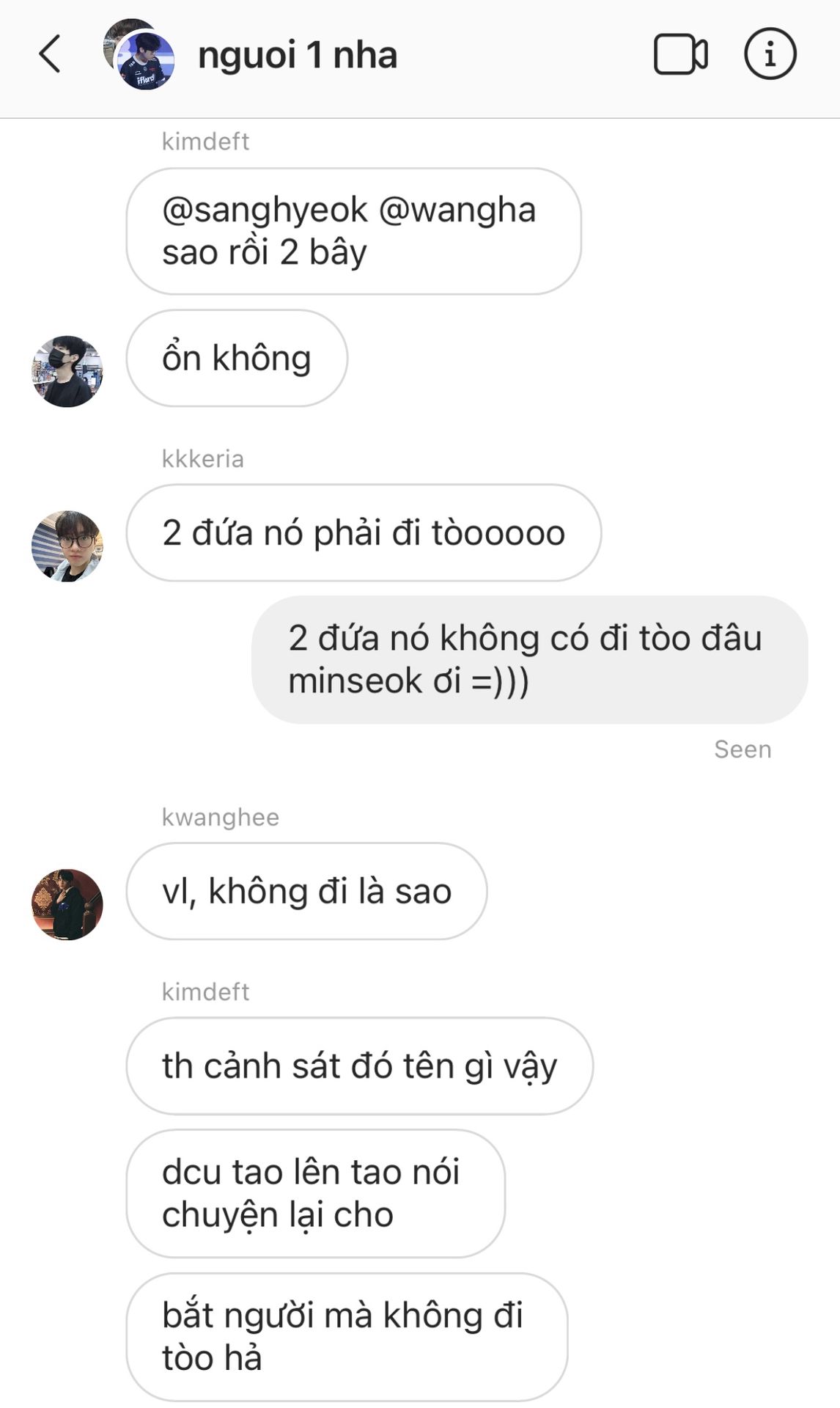The width and height of the screenshot is (840, 1408).
Task: Tap the 'vl, không đi là sao' bubble
Action: click(x=306, y=891)
